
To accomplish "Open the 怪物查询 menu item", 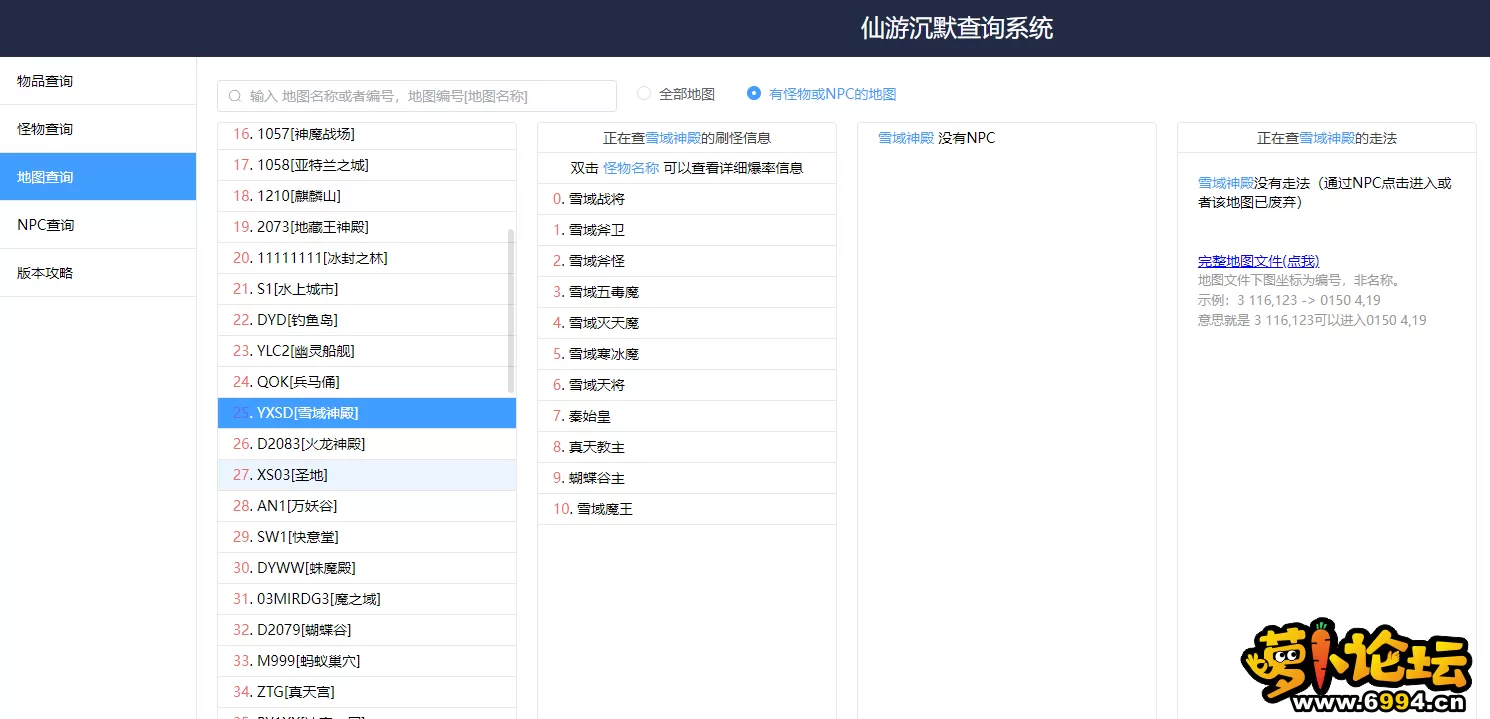I will [98, 129].
